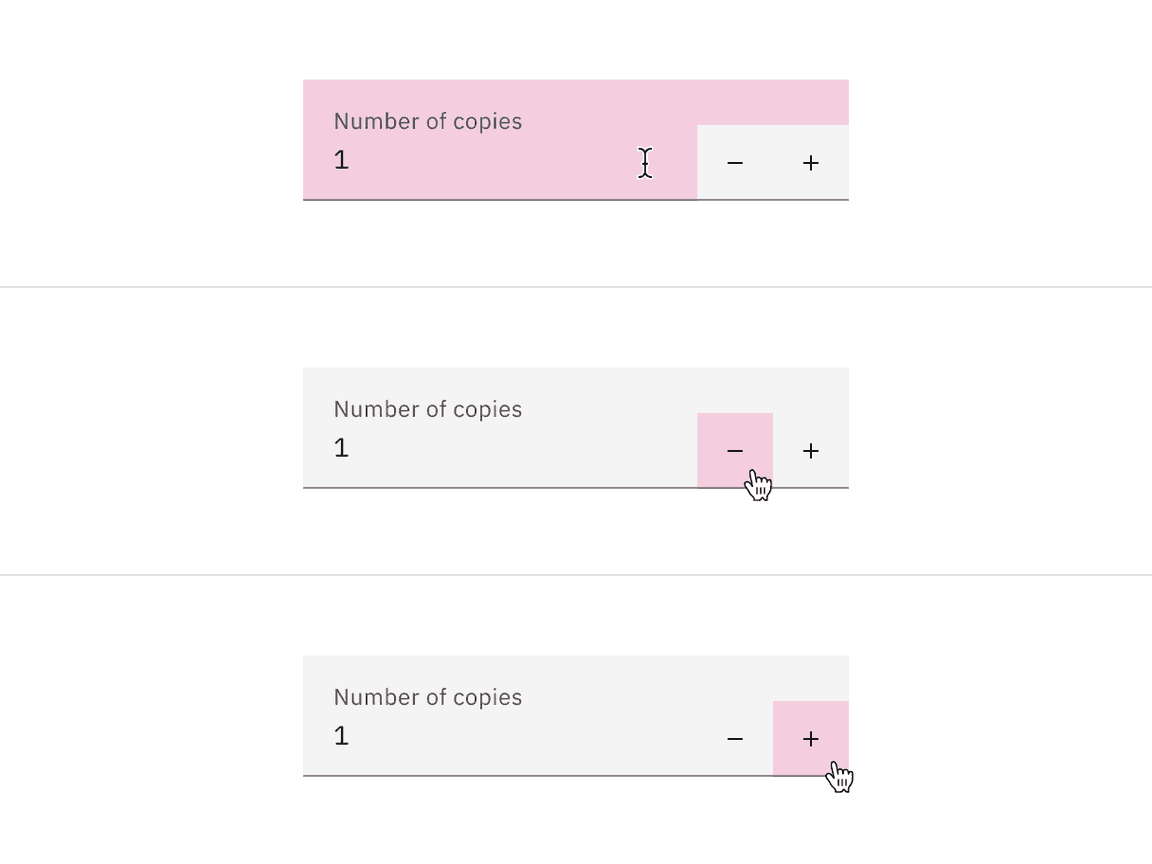
Task: Click the top Number of copies label
Action: (427, 121)
